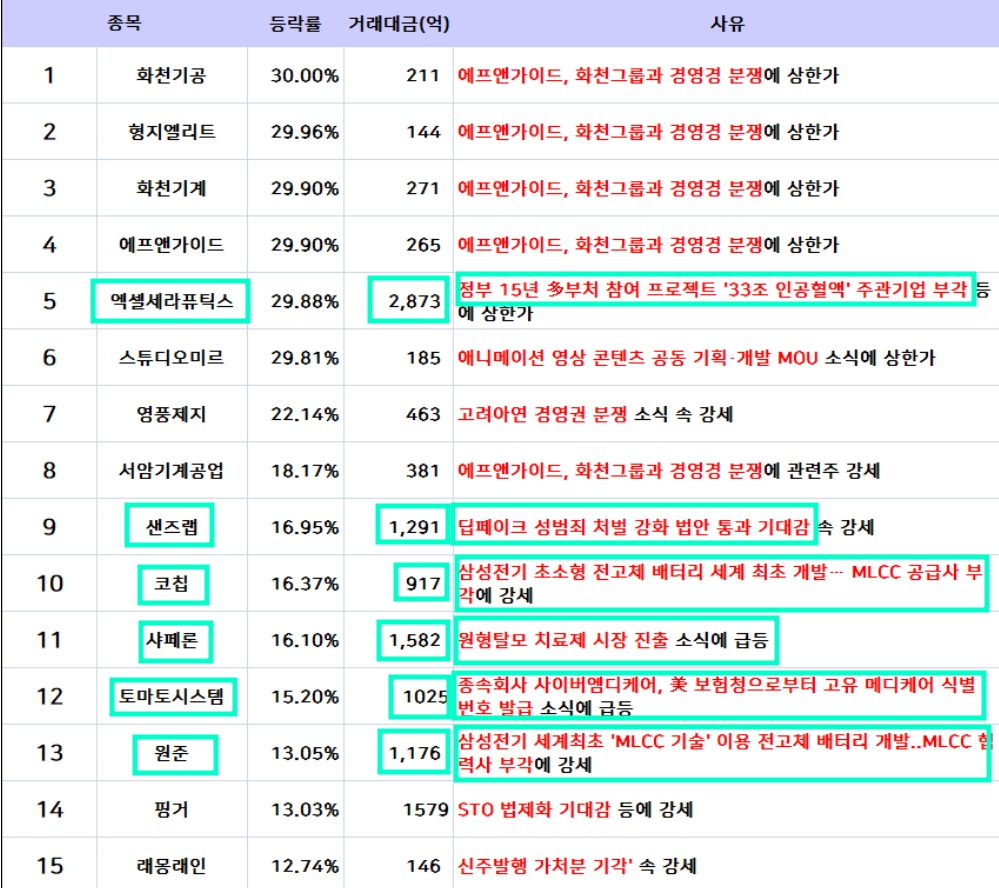Click the 신주발행 가처분 기각 reason
999x888 pixels.
pyautogui.click(x=577, y=866)
